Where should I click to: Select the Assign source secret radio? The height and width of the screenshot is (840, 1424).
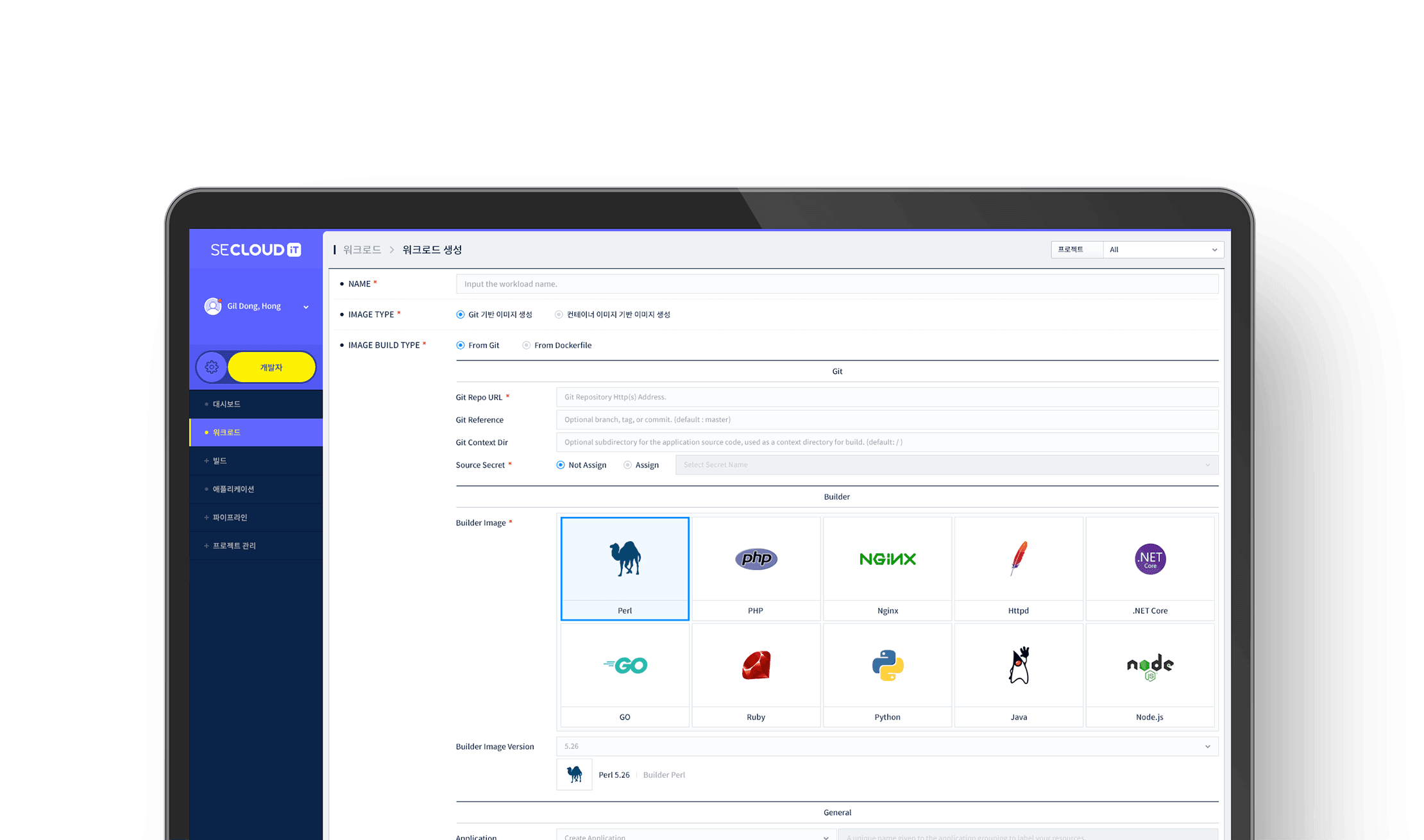click(627, 466)
